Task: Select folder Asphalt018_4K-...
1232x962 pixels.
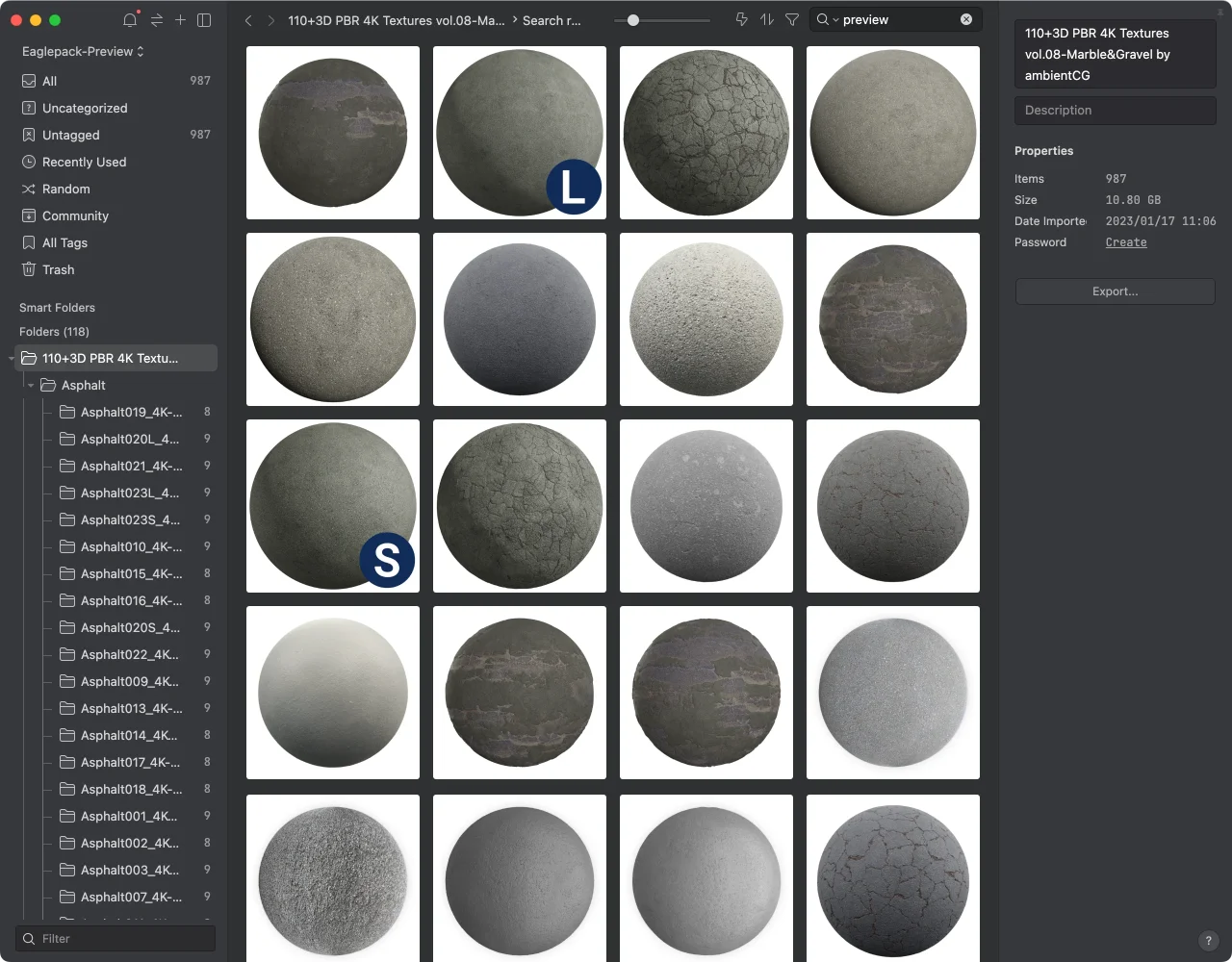Action: coord(130,789)
